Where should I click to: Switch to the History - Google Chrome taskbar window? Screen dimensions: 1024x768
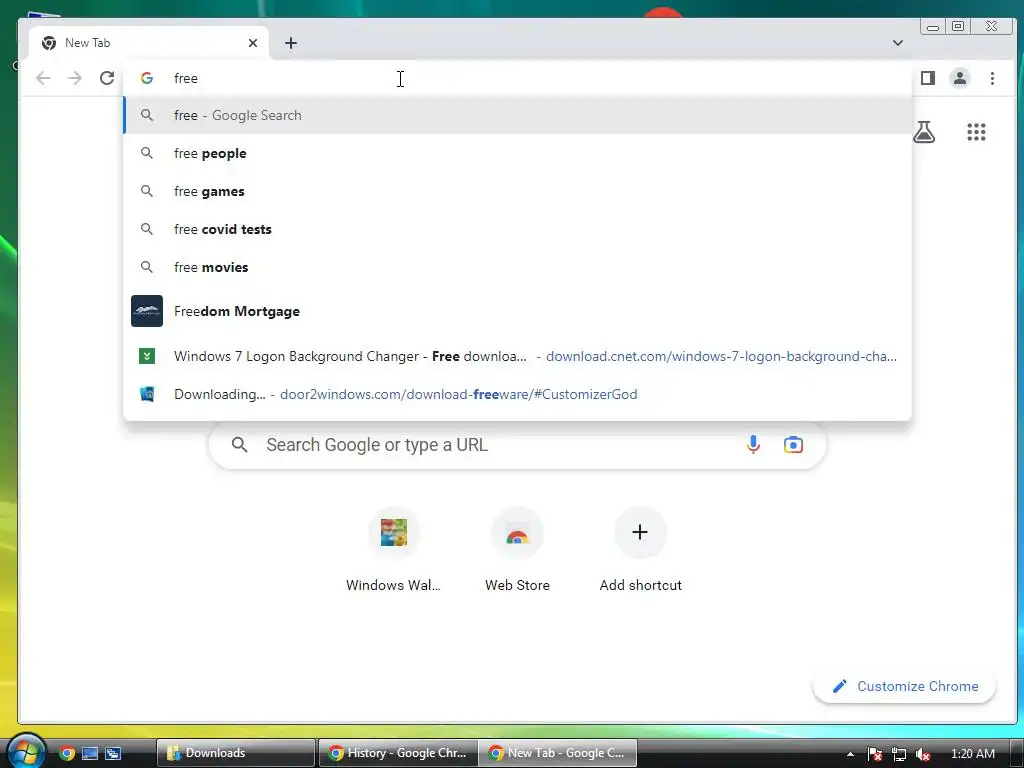397,753
